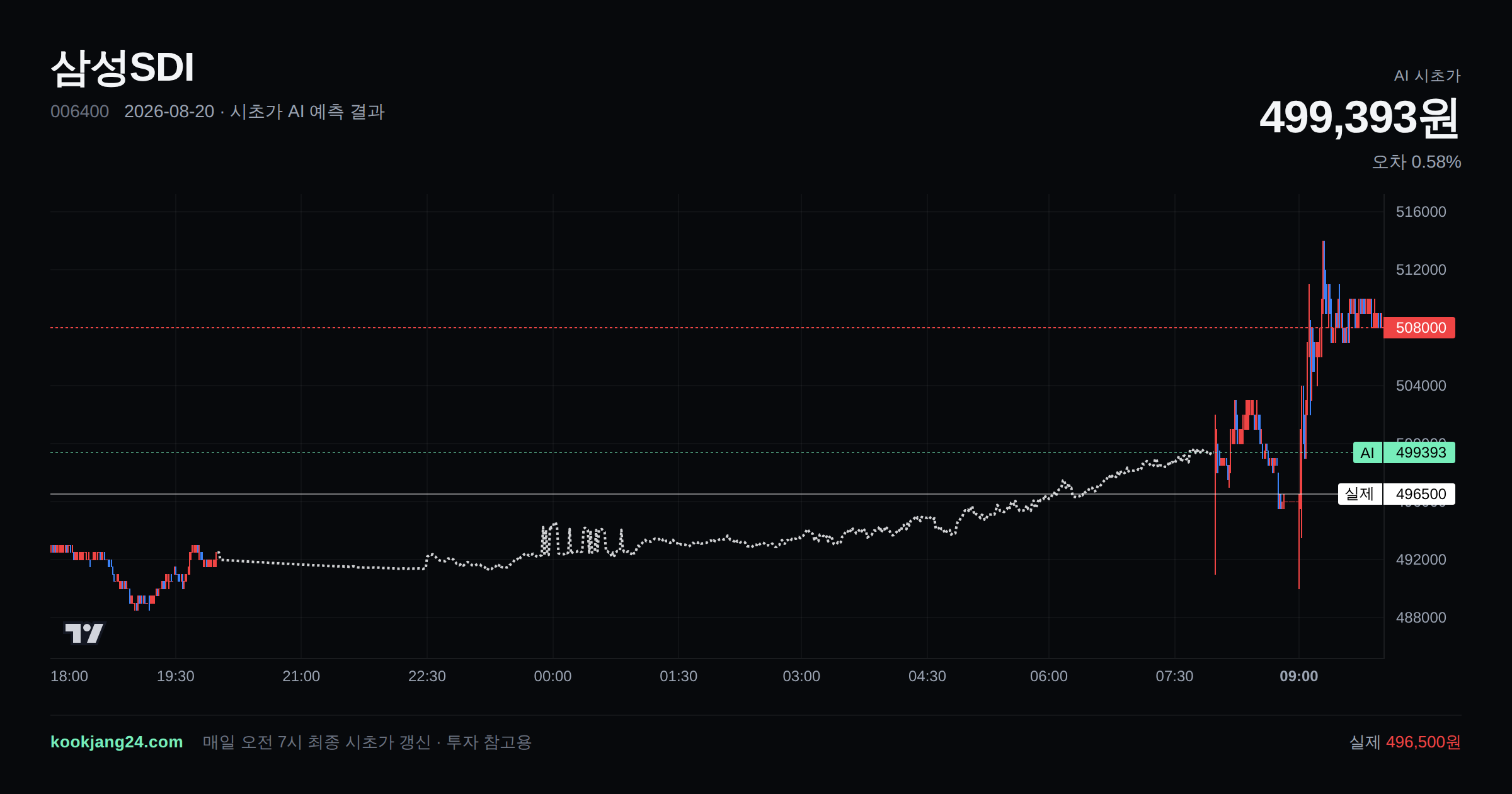Click the 07:30 time axis label
Image resolution: width=1512 pixels, height=794 pixels.
[x=1174, y=676]
